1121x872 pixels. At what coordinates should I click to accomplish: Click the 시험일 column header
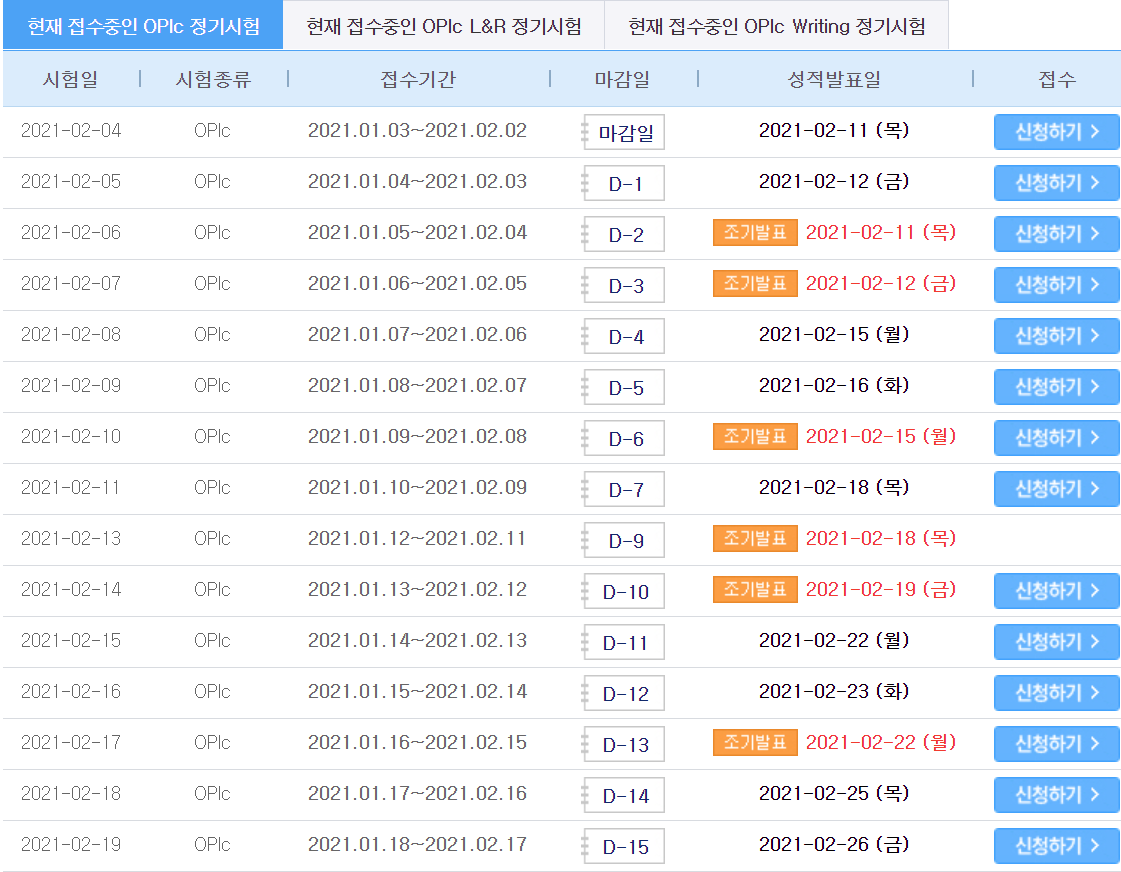pos(70,79)
